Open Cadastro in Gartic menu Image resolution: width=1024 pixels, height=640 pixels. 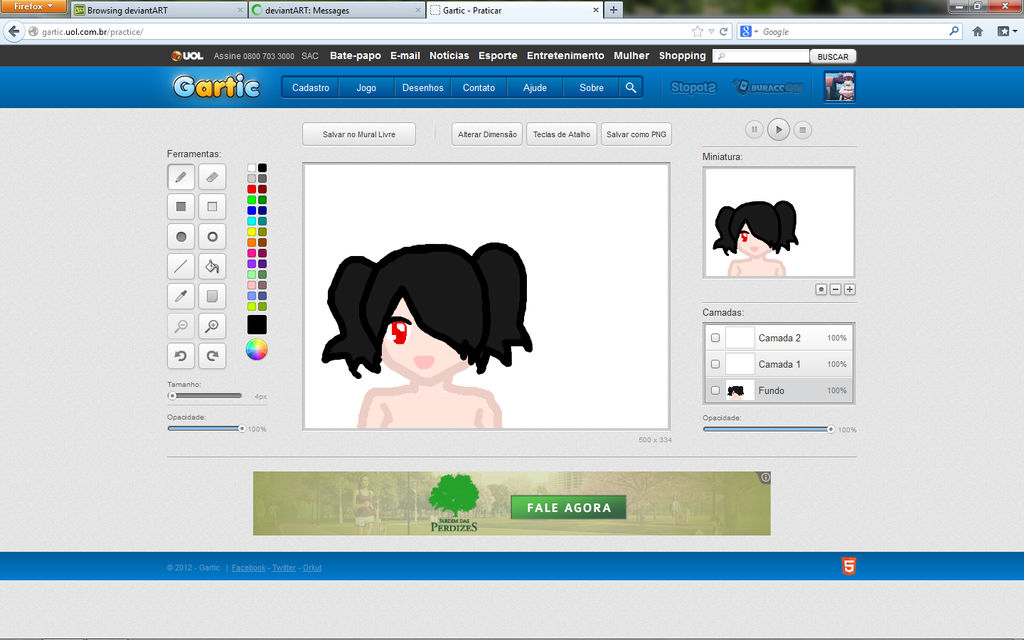[311, 88]
